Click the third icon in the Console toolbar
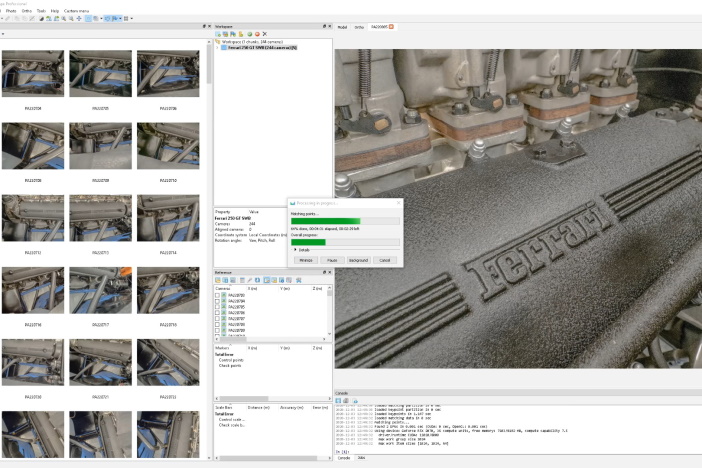The height and width of the screenshot is (468, 702). coord(355,401)
